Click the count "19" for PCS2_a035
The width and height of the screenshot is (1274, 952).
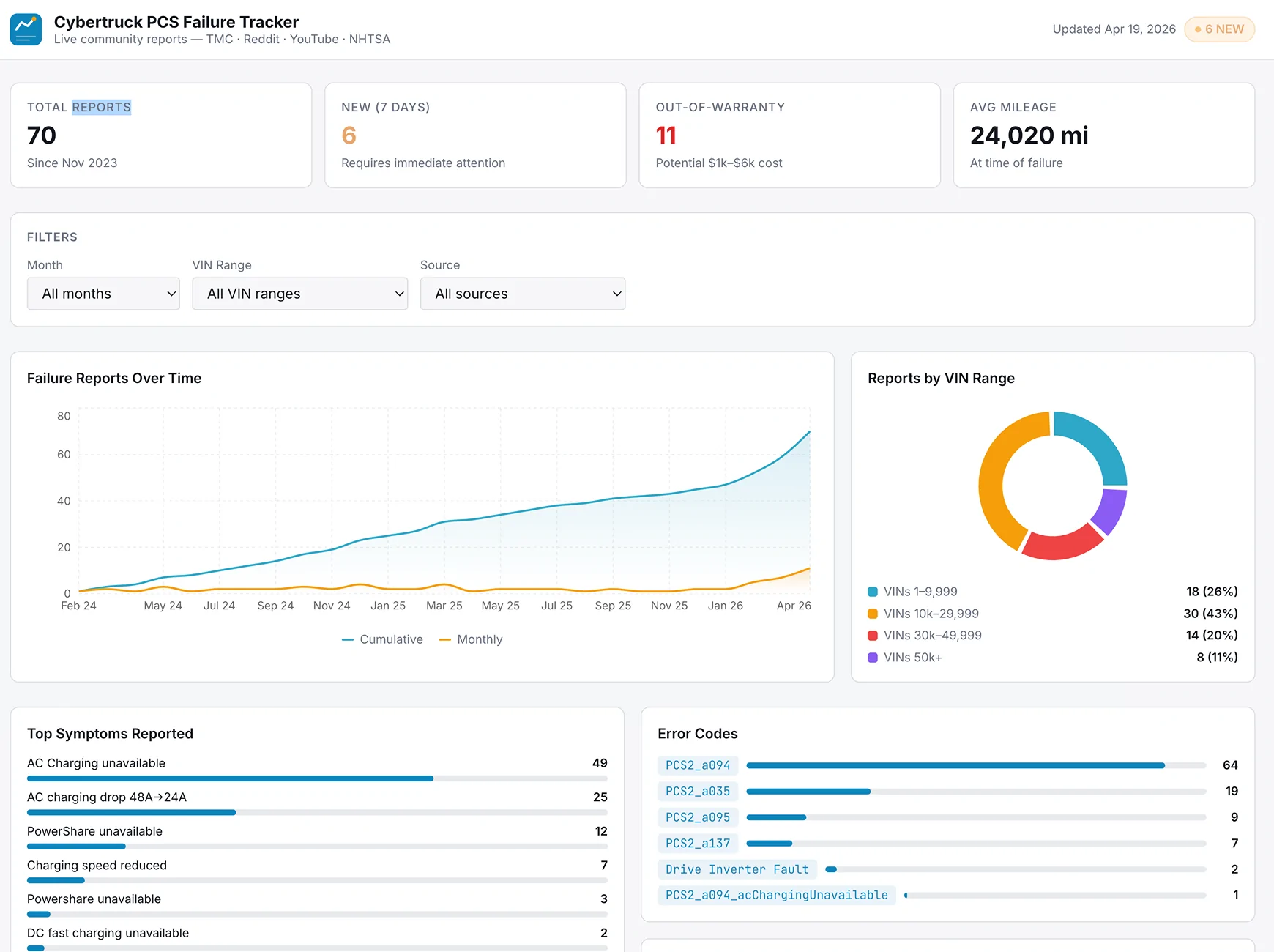(x=1232, y=792)
